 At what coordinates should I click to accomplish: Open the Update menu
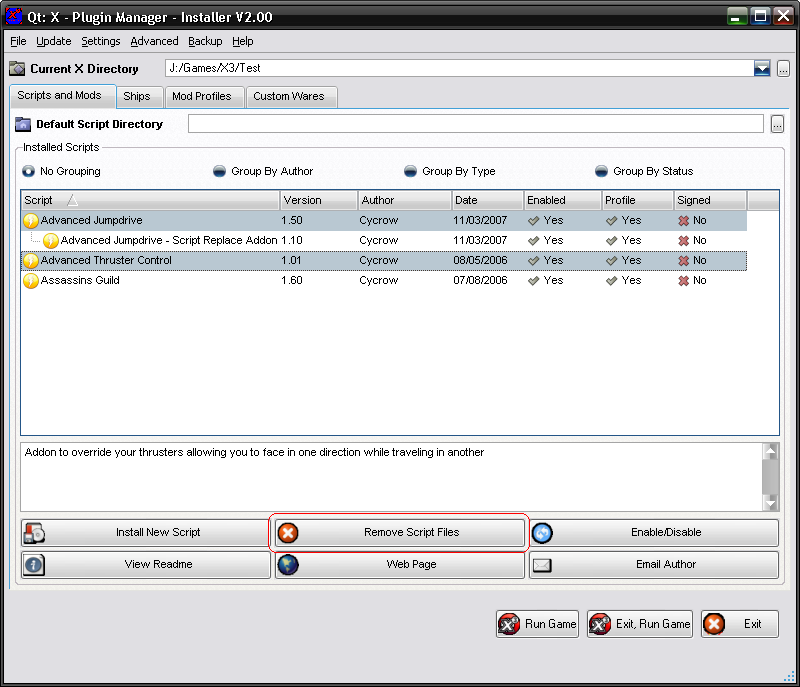[x=54, y=41]
